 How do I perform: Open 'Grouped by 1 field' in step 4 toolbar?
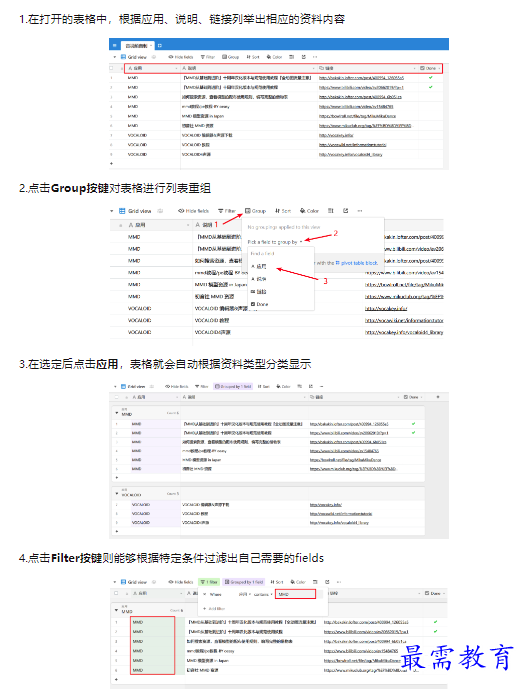pyautogui.click(x=244, y=582)
